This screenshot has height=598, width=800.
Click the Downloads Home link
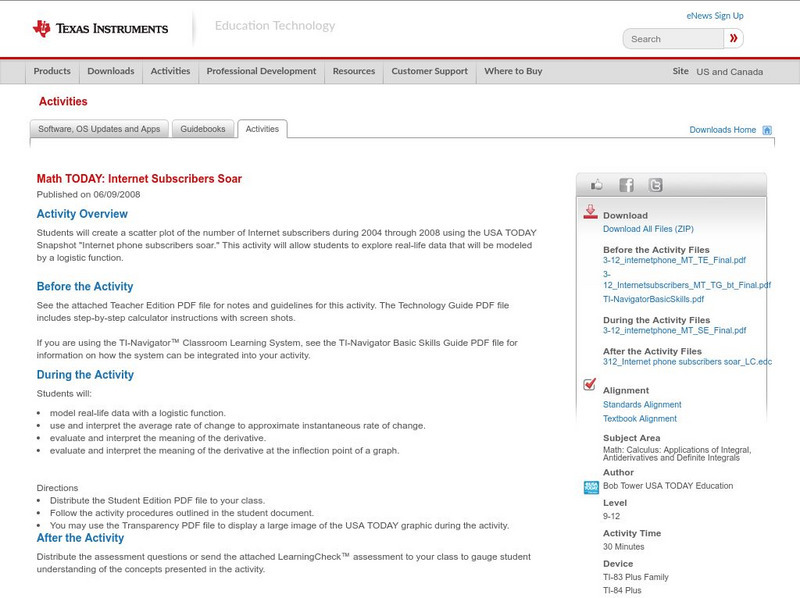[722, 130]
